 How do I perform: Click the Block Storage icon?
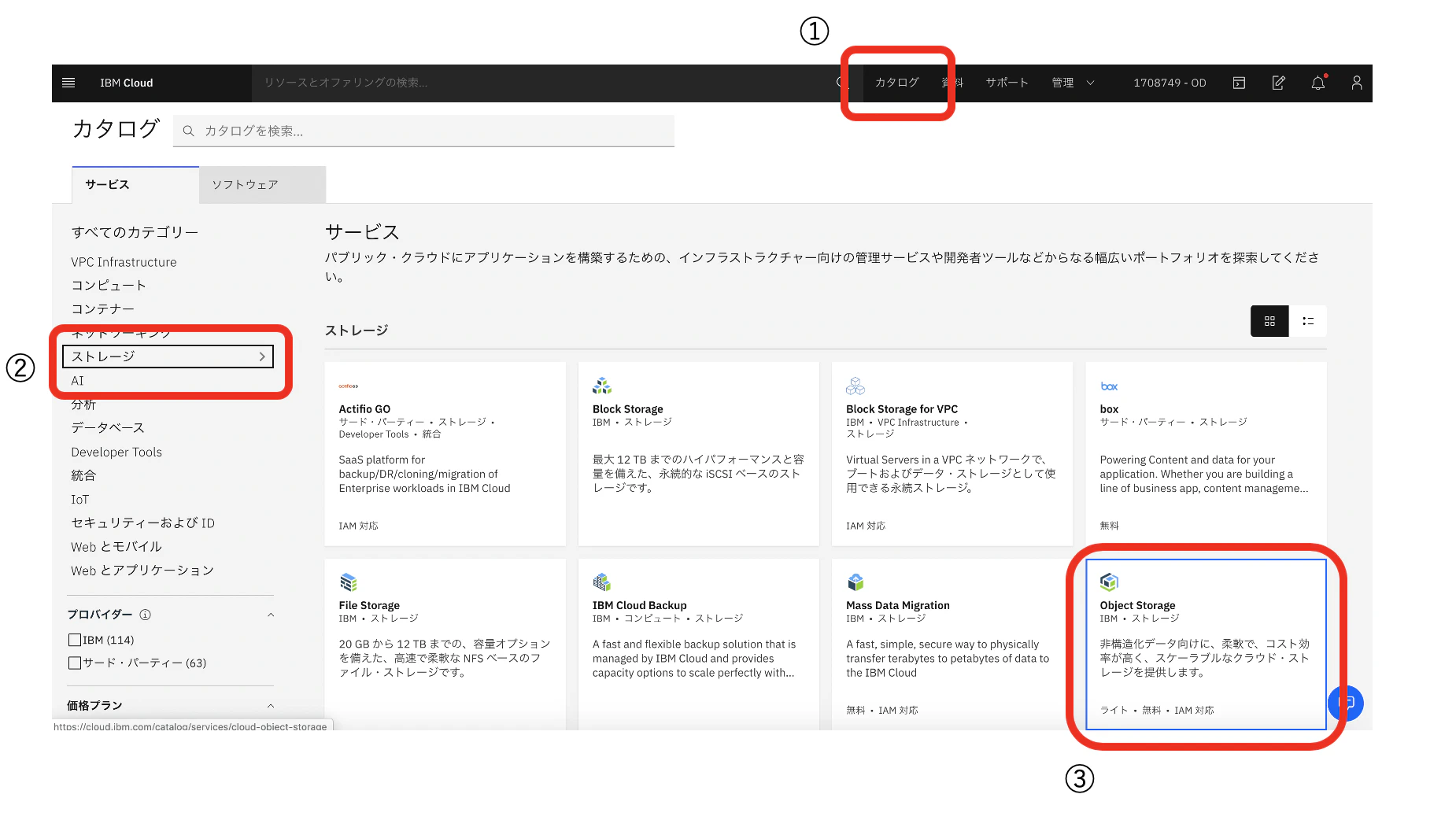coord(602,386)
